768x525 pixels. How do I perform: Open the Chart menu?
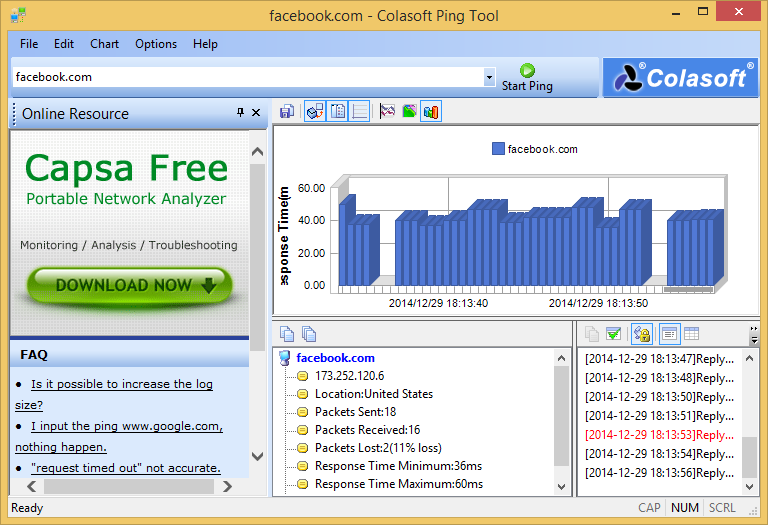pyautogui.click(x=104, y=44)
